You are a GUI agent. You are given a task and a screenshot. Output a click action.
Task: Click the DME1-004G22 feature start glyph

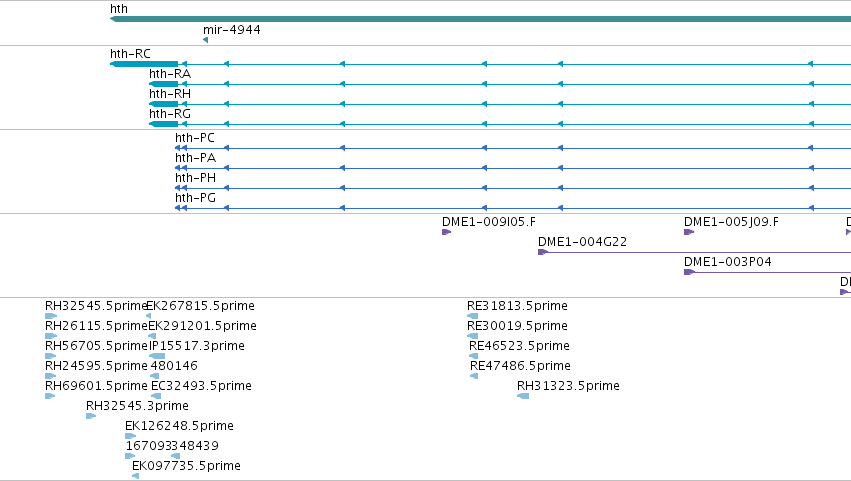click(x=543, y=252)
